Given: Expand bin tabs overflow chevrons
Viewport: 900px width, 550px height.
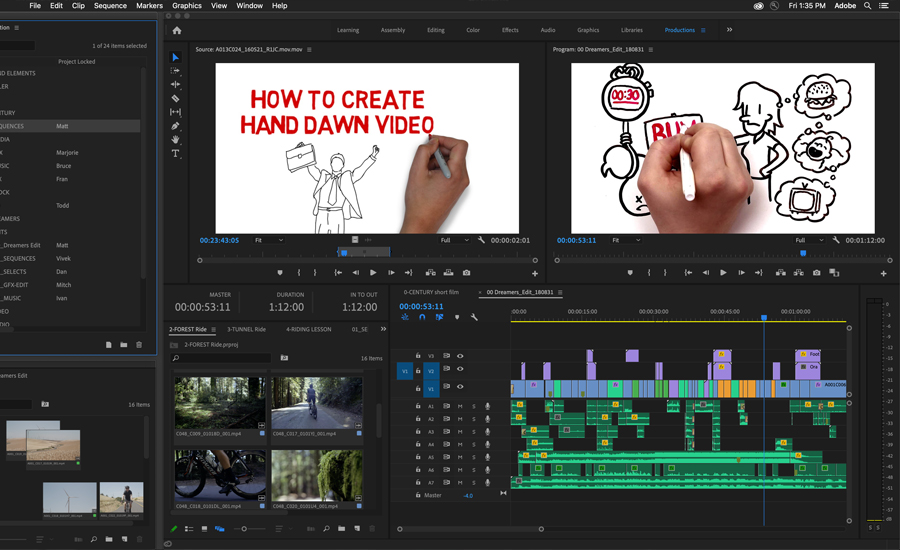Looking at the screenshot, I should point(383,329).
